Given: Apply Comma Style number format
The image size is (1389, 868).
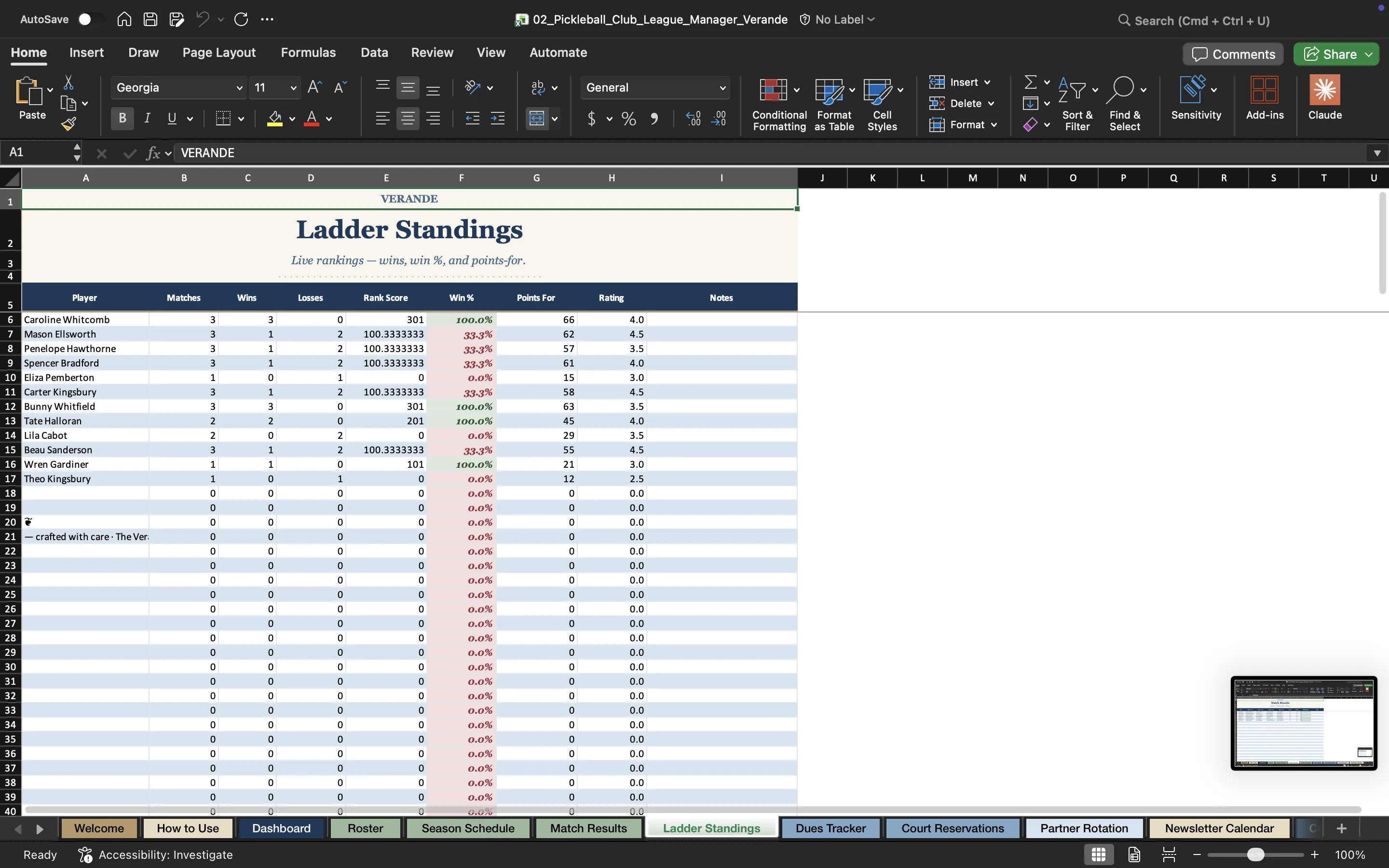Looking at the screenshot, I should pos(654,119).
